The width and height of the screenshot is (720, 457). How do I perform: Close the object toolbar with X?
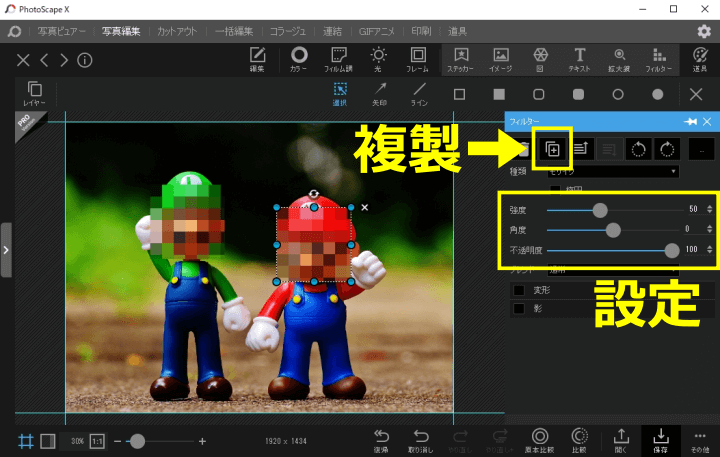click(696, 95)
